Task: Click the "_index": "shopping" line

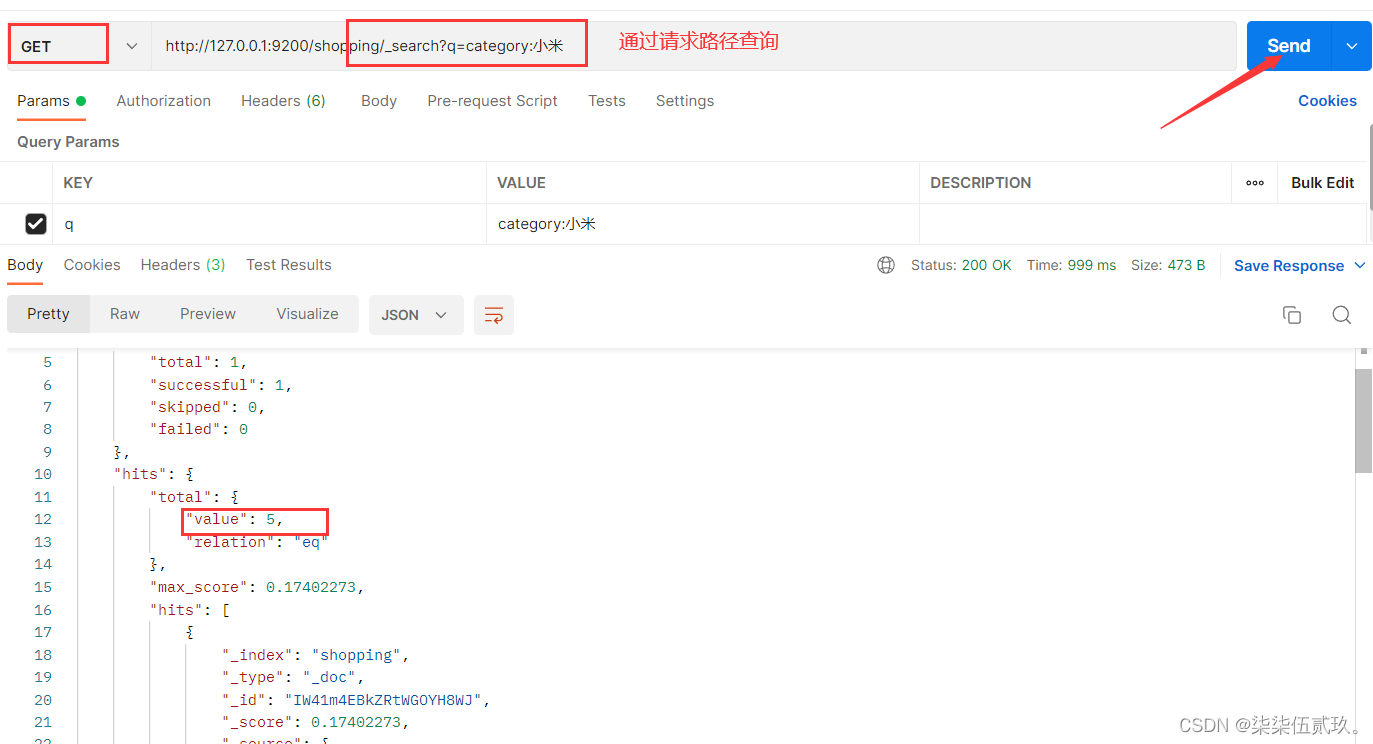Action: (x=316, y=655)
